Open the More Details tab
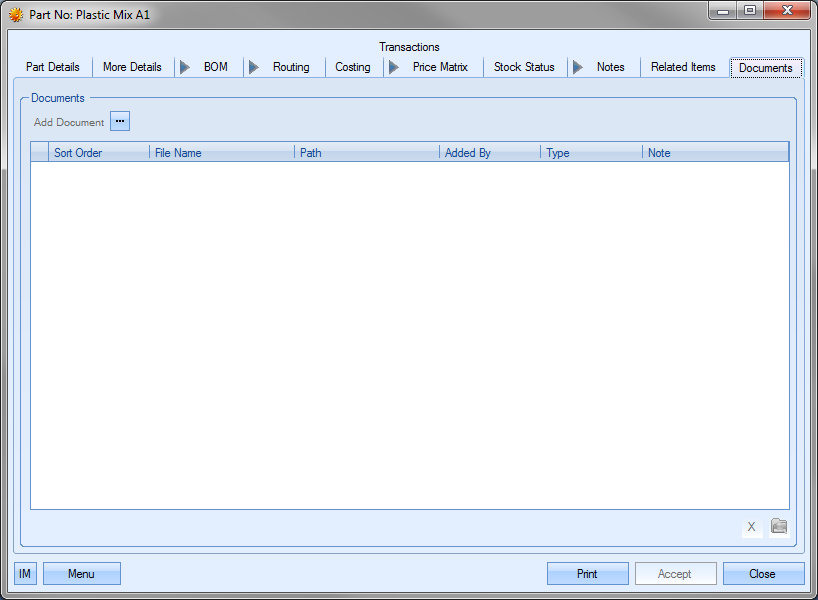 coord(132,67)
